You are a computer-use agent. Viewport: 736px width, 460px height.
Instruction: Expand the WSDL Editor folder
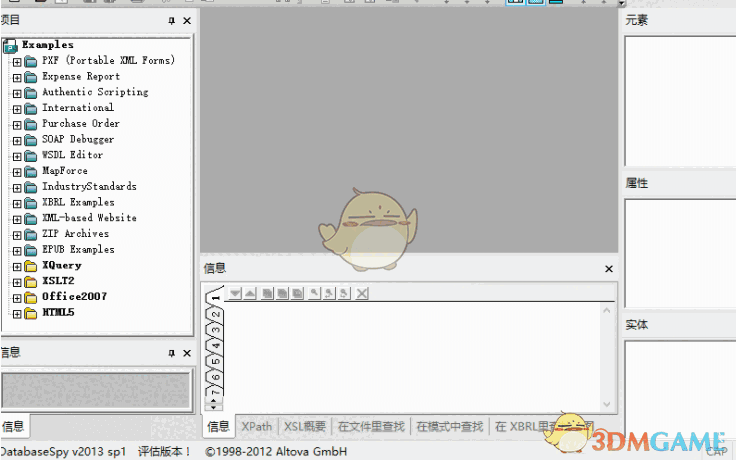tap(17, 156)
